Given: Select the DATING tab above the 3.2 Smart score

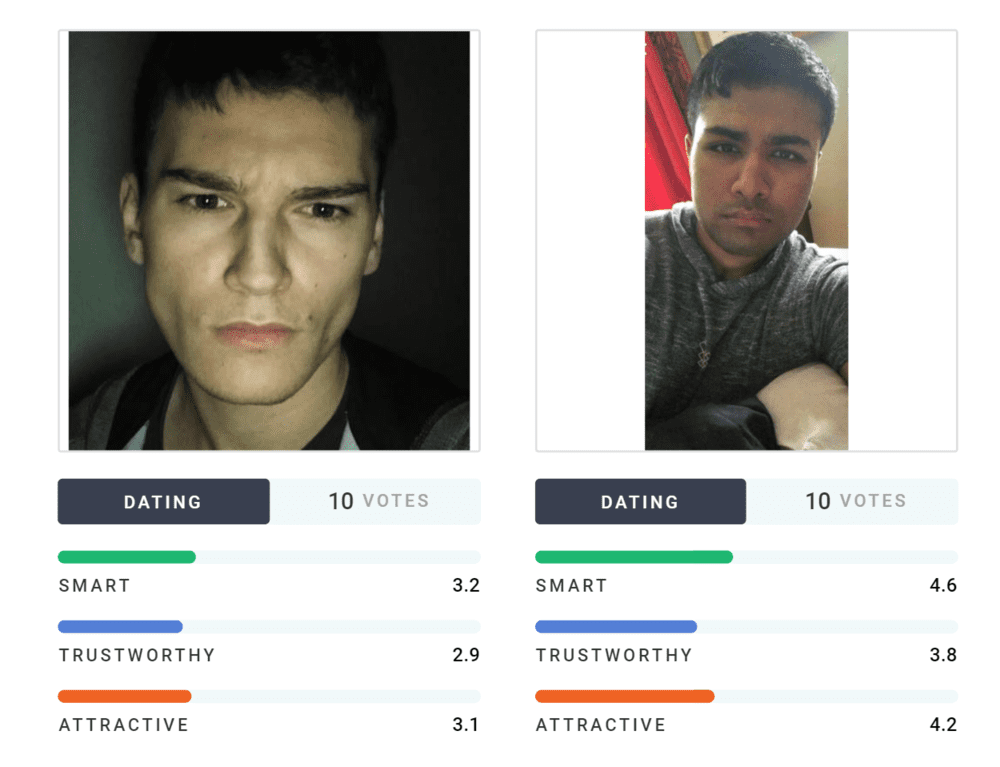Looking at the screenshot, I should click(x=163, y=502).
